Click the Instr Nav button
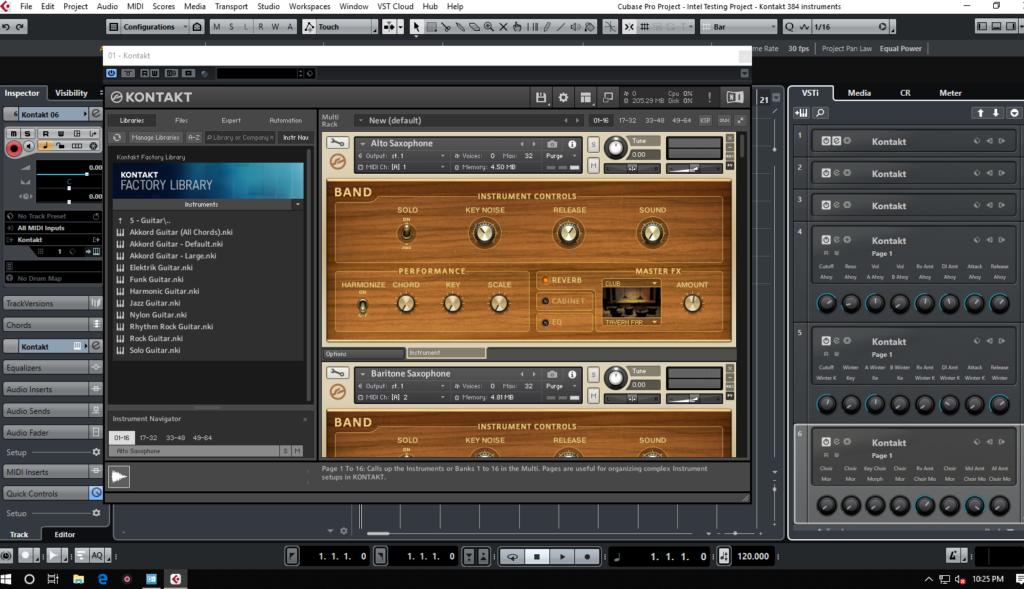 point(295,138)
